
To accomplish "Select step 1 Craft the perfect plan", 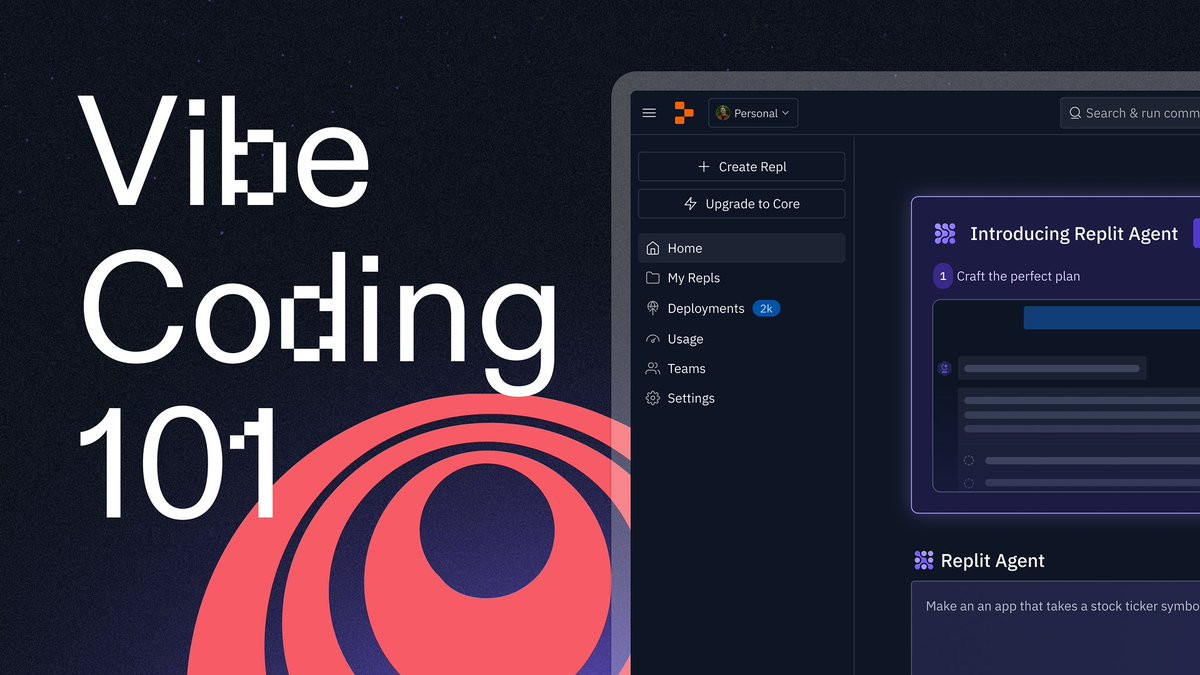I will click(1007, 276).
